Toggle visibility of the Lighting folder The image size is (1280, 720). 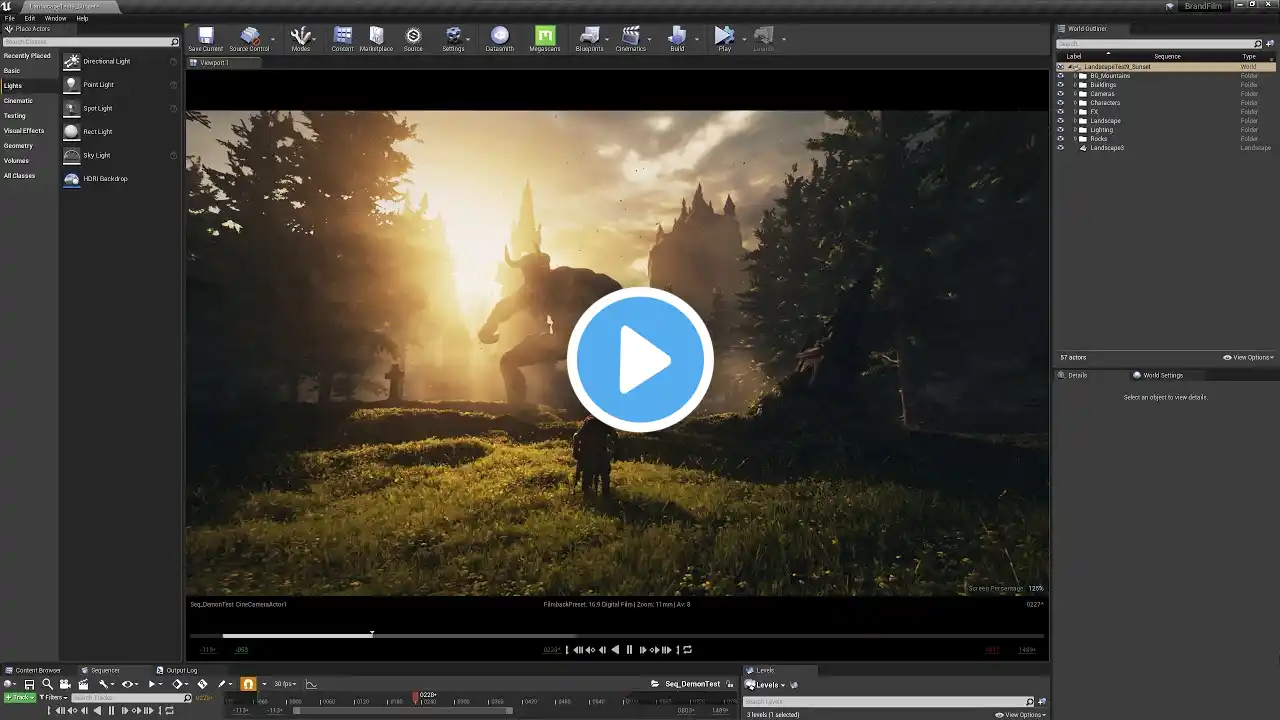(1061, 130)
